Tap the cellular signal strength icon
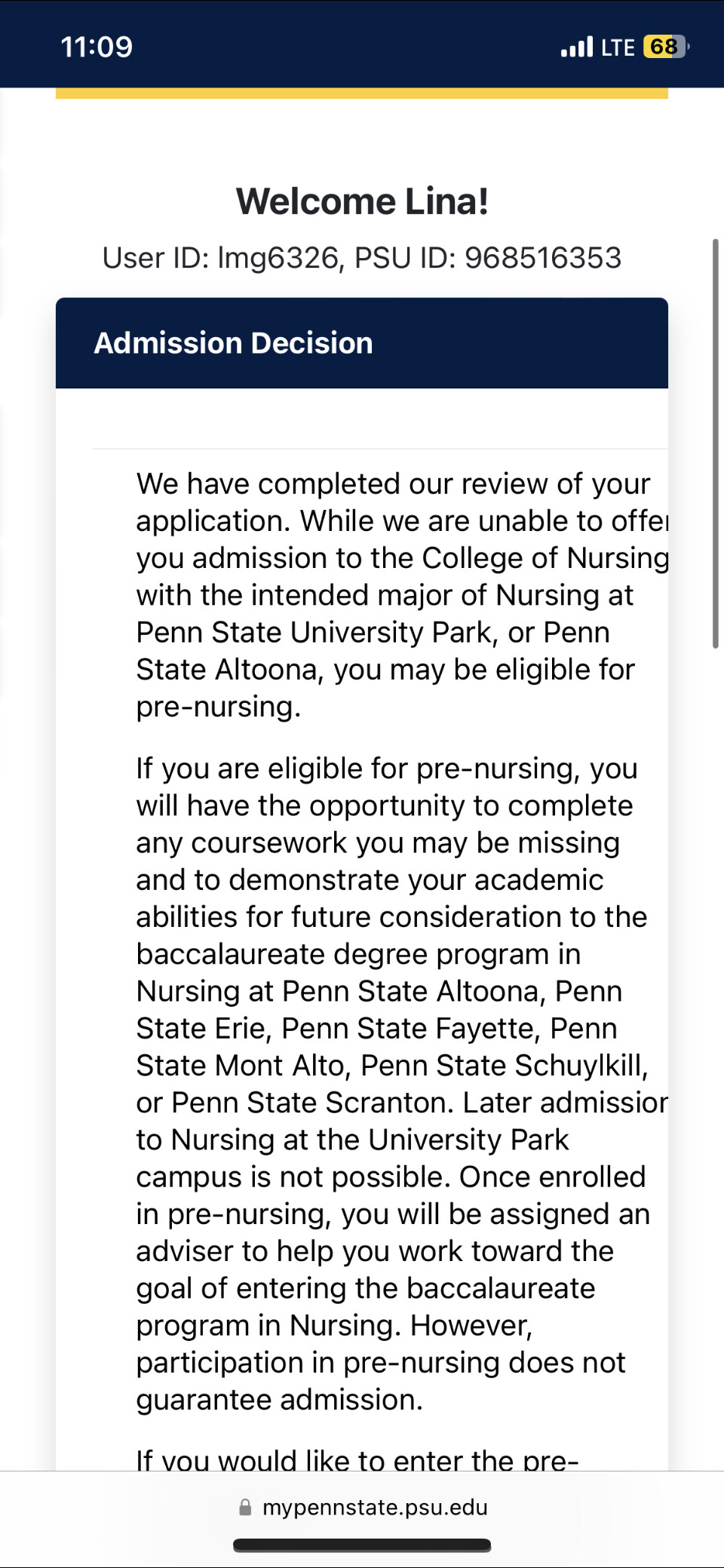Viewport: 724px width, 1568px height. point(577,48)
